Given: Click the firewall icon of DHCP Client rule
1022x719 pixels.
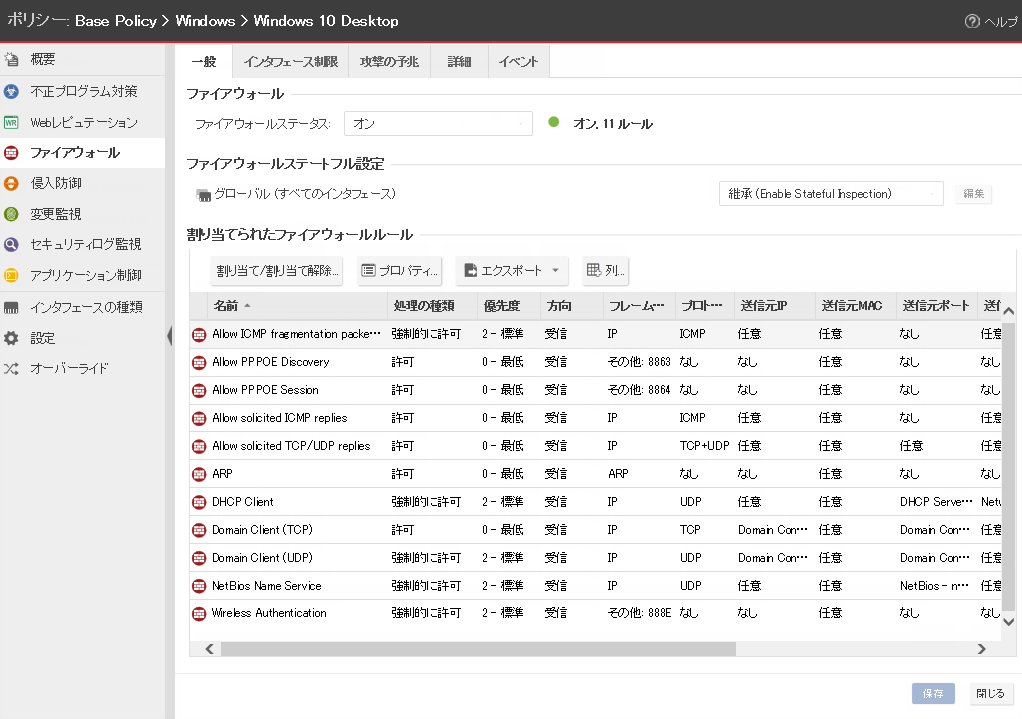Looking at the screenshot, I should [x=199, y=502].
